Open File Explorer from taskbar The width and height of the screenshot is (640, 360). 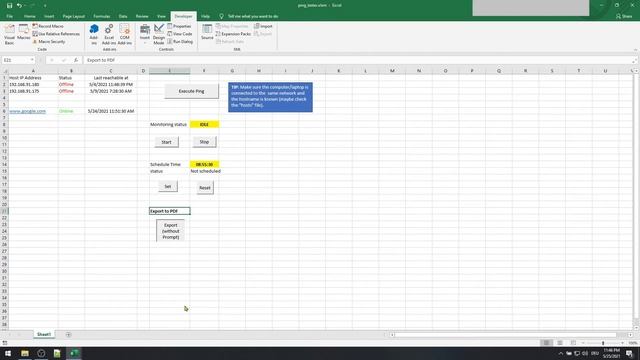pos(25,353)
